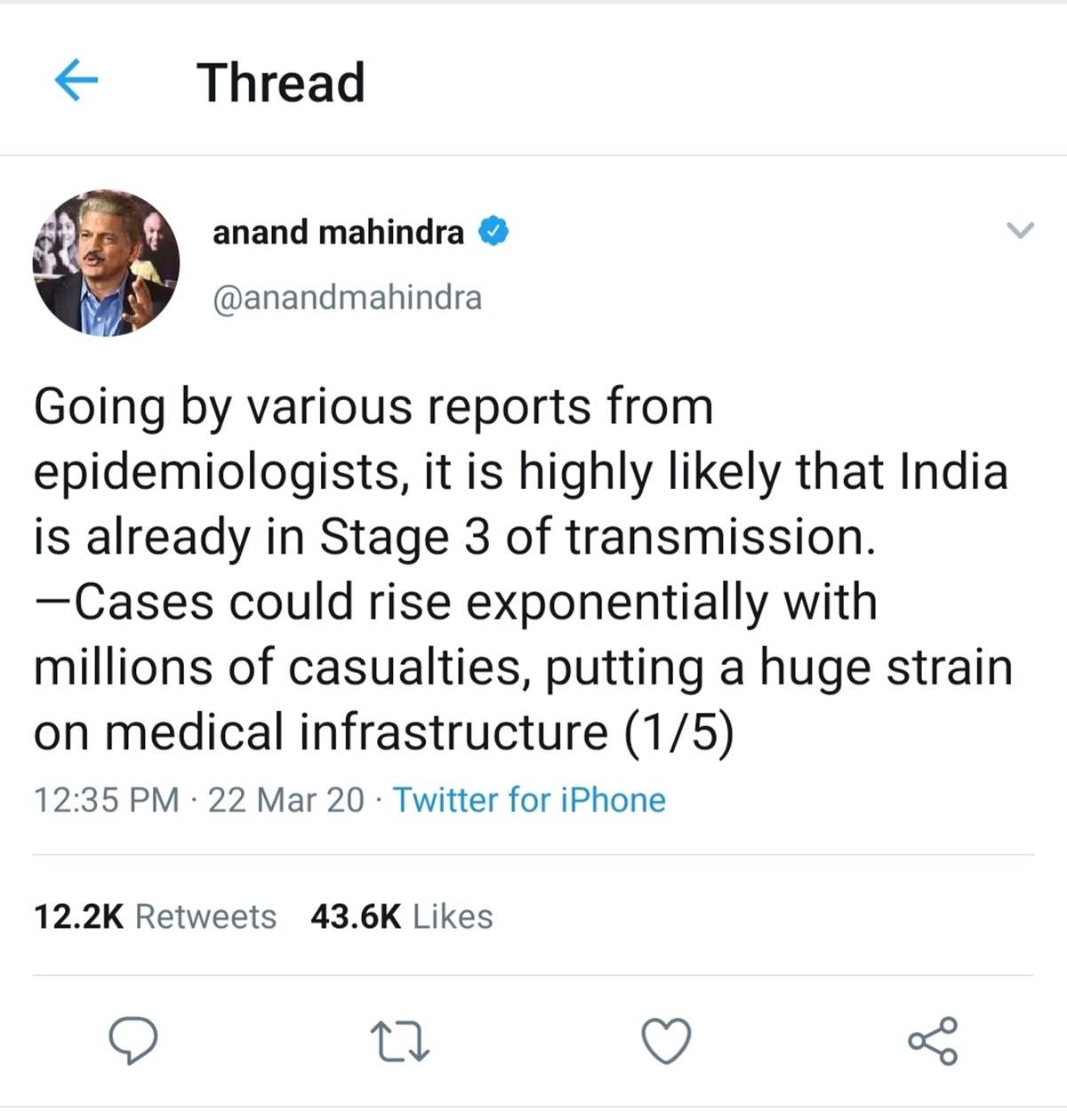
Task: Go back using the left arrow
Action: click(76, 81)
